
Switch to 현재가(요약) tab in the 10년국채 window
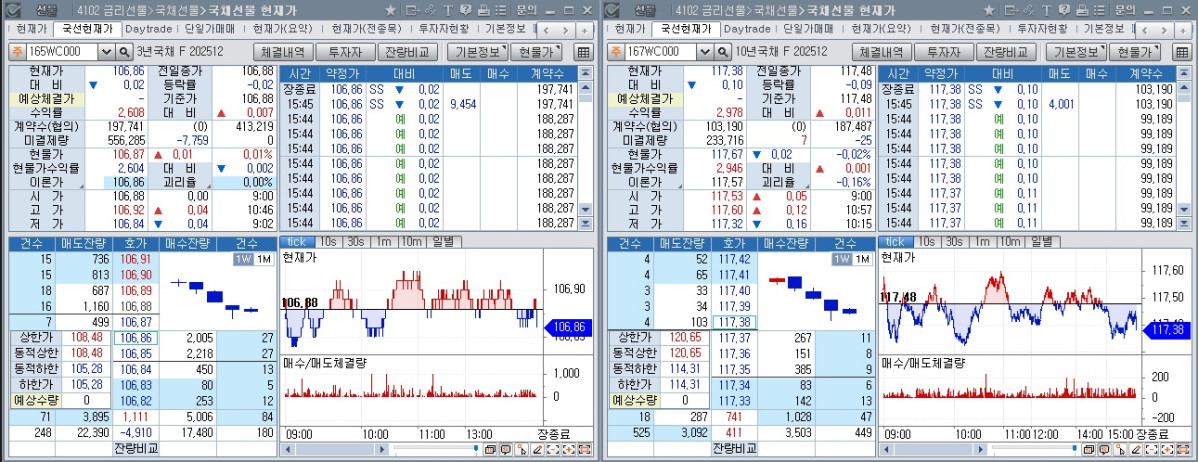click(x=882, y=29)
